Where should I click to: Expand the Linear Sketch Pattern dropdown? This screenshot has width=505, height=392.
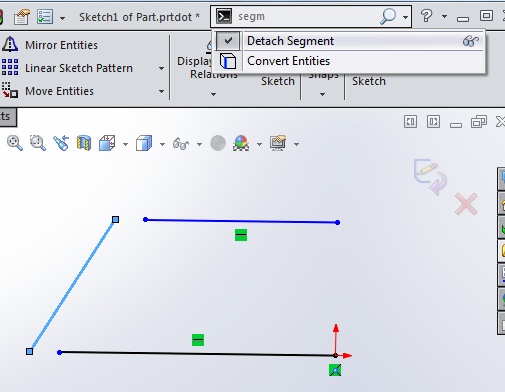click(161, 69)
